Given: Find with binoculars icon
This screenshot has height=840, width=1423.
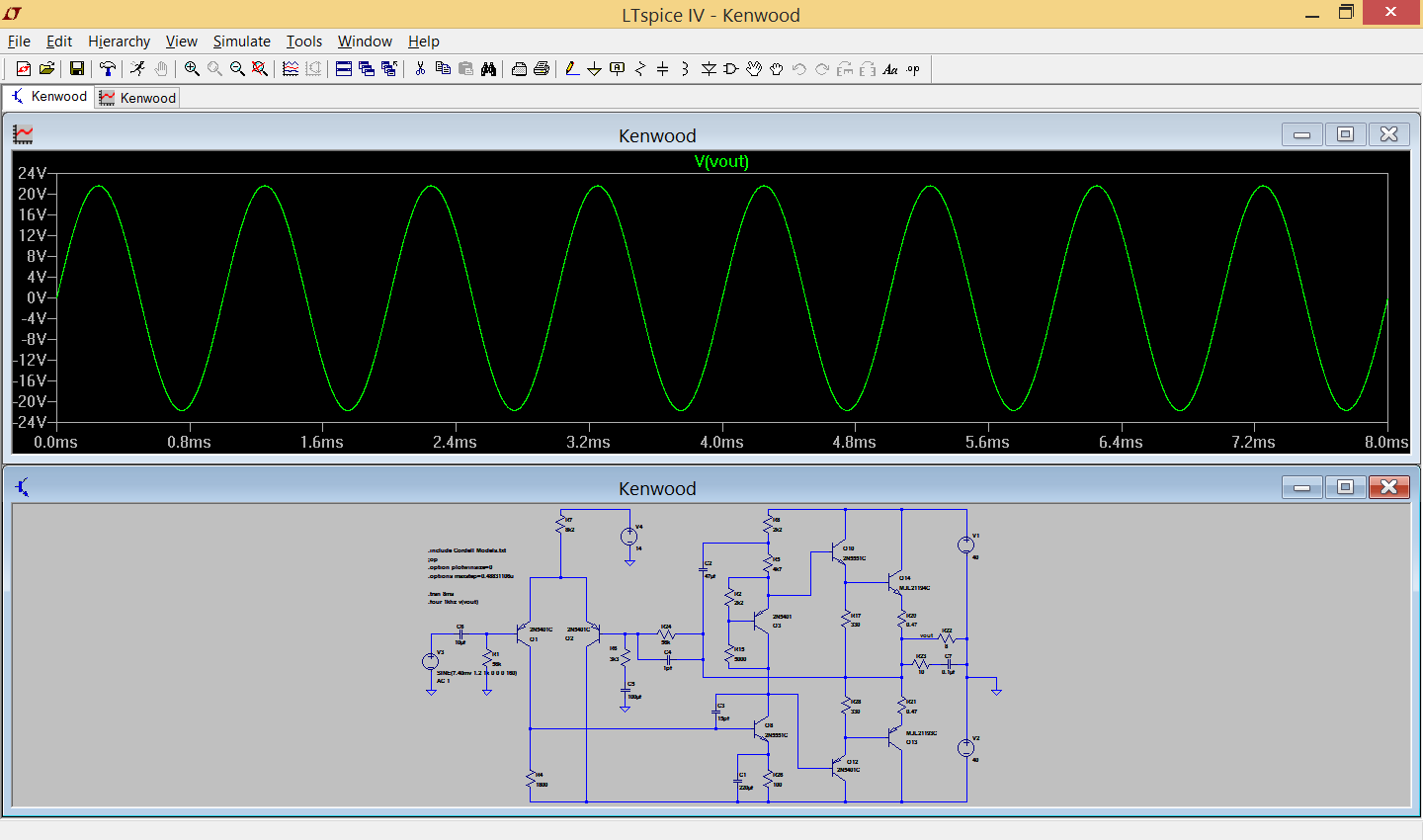Looking at the screenshot, I should 488,69.
